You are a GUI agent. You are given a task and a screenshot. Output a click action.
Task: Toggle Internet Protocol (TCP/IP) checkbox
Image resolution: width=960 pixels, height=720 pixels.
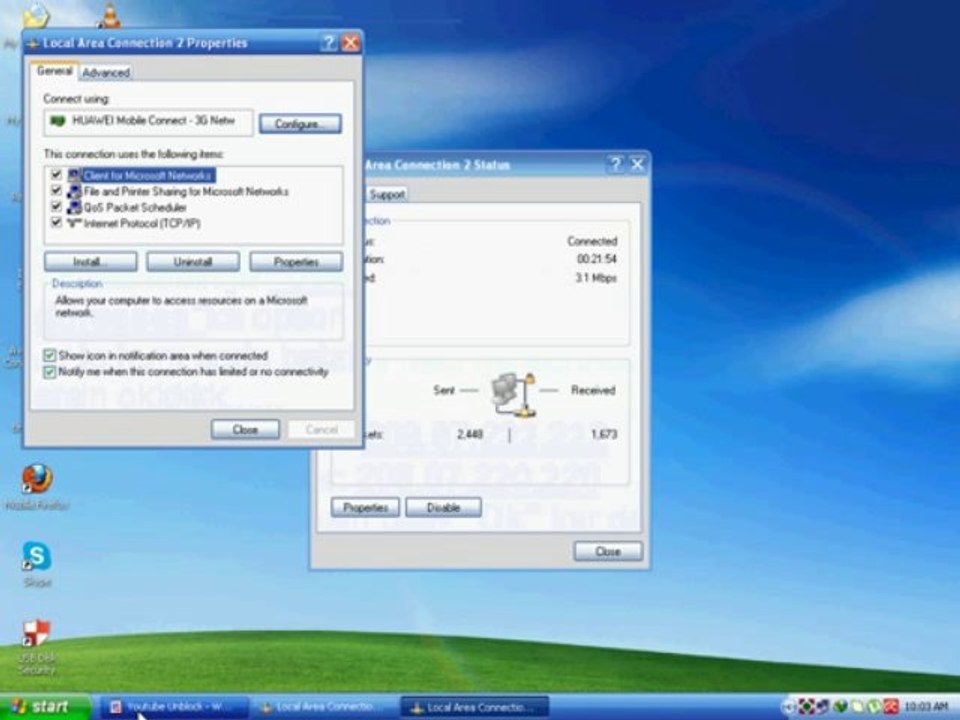point(56,223)
